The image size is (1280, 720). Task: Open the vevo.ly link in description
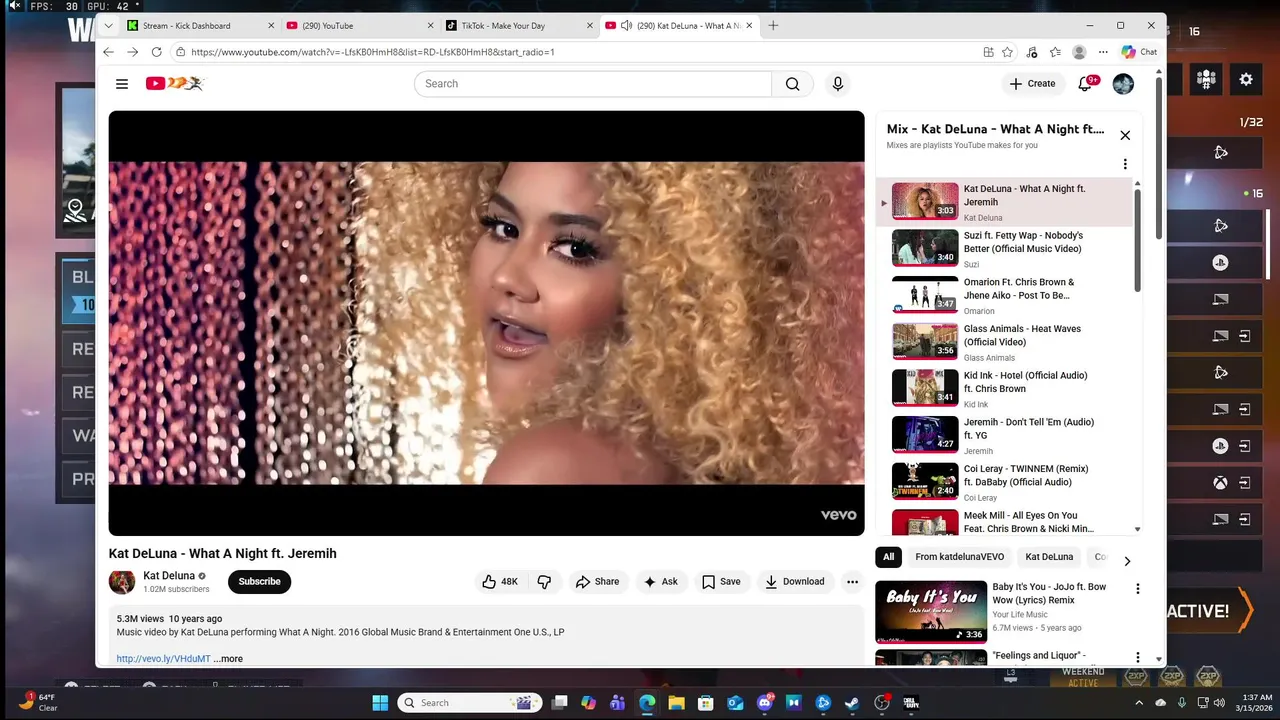[x=163, y=659]
